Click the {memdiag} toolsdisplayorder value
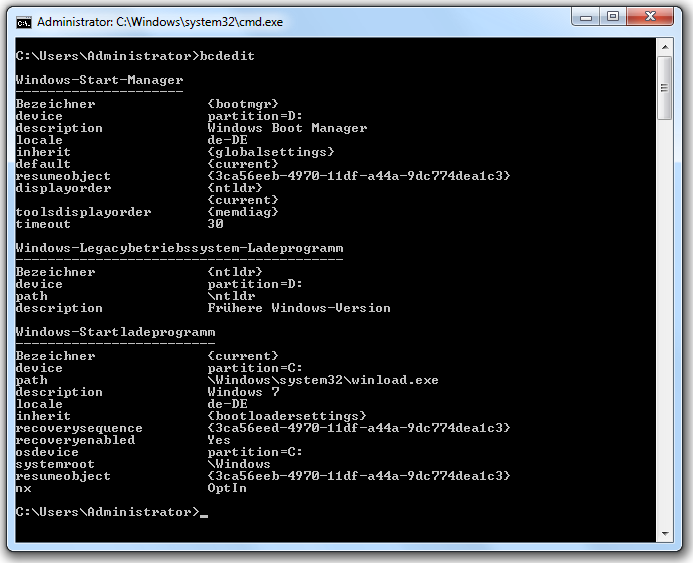Screen dimensions: 693x563 click(x=242, y=212)
